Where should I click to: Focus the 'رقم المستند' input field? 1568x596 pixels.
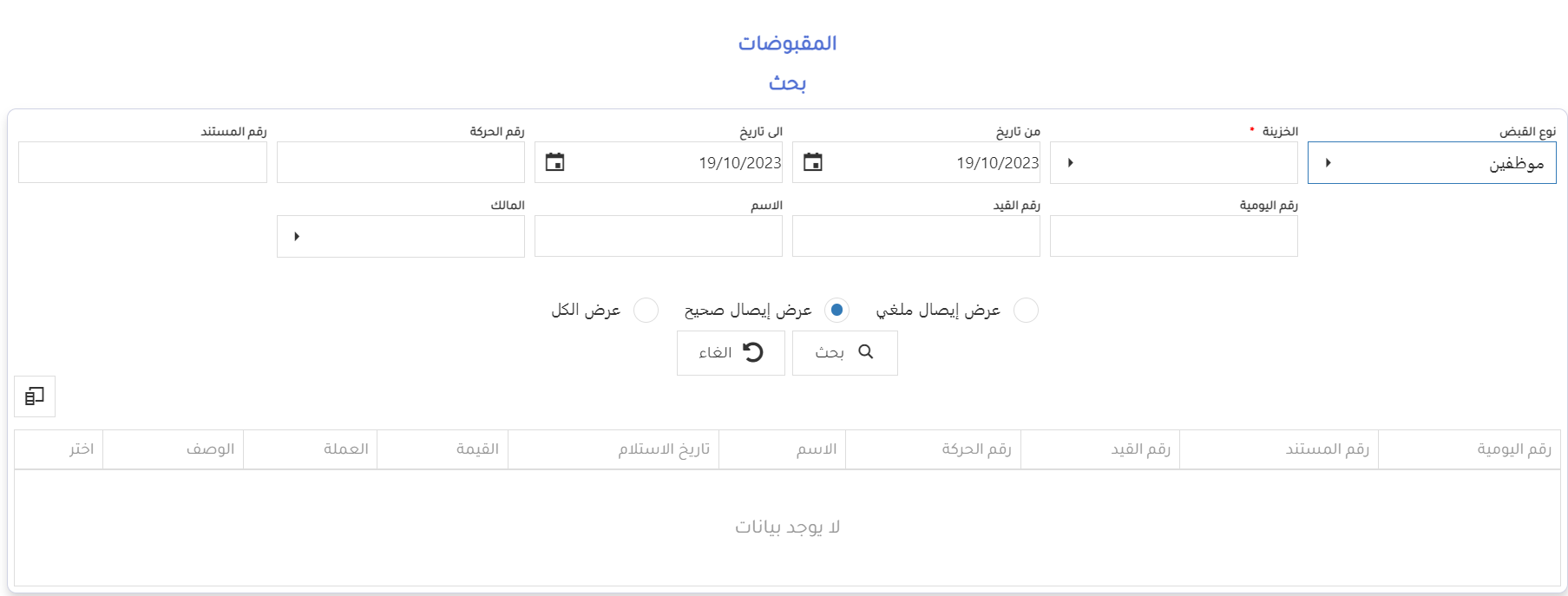(142, 163)
